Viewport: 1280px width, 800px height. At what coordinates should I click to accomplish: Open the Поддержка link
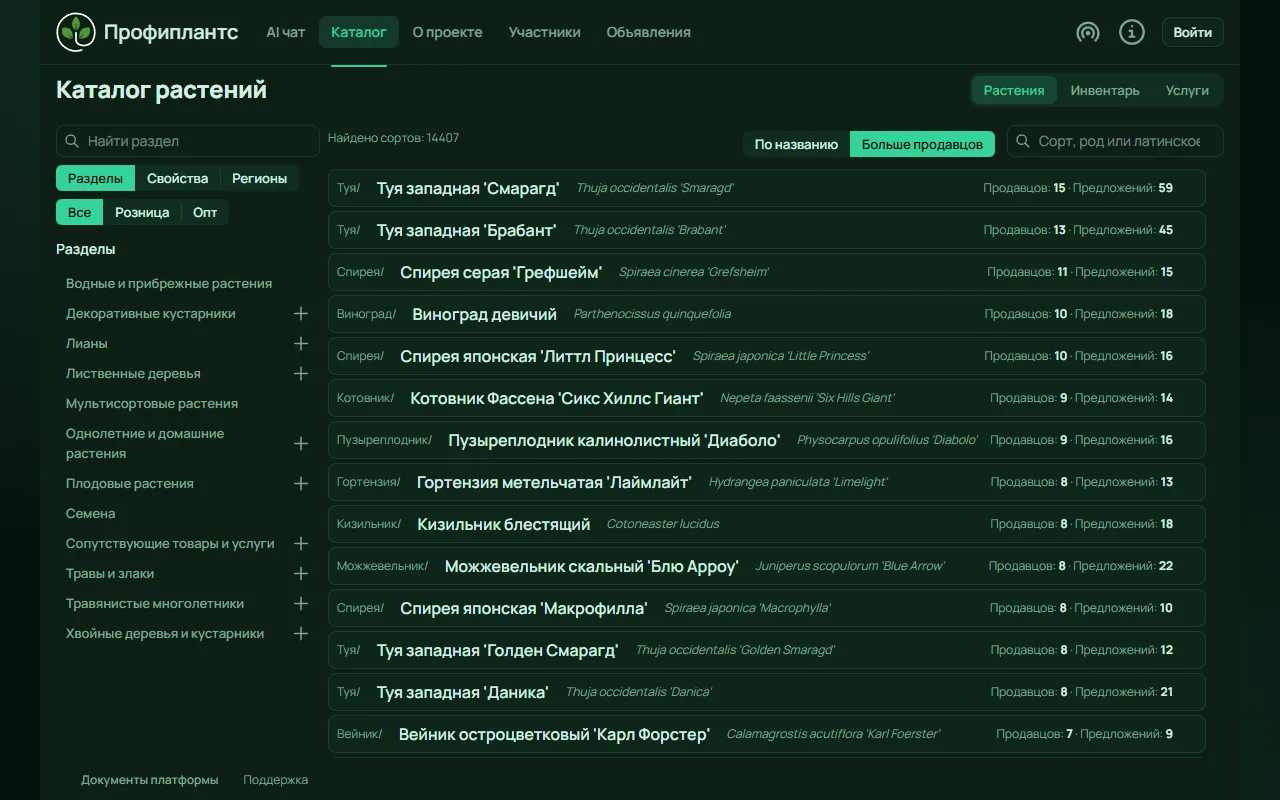pyautogui.click(x=276, y=780)
